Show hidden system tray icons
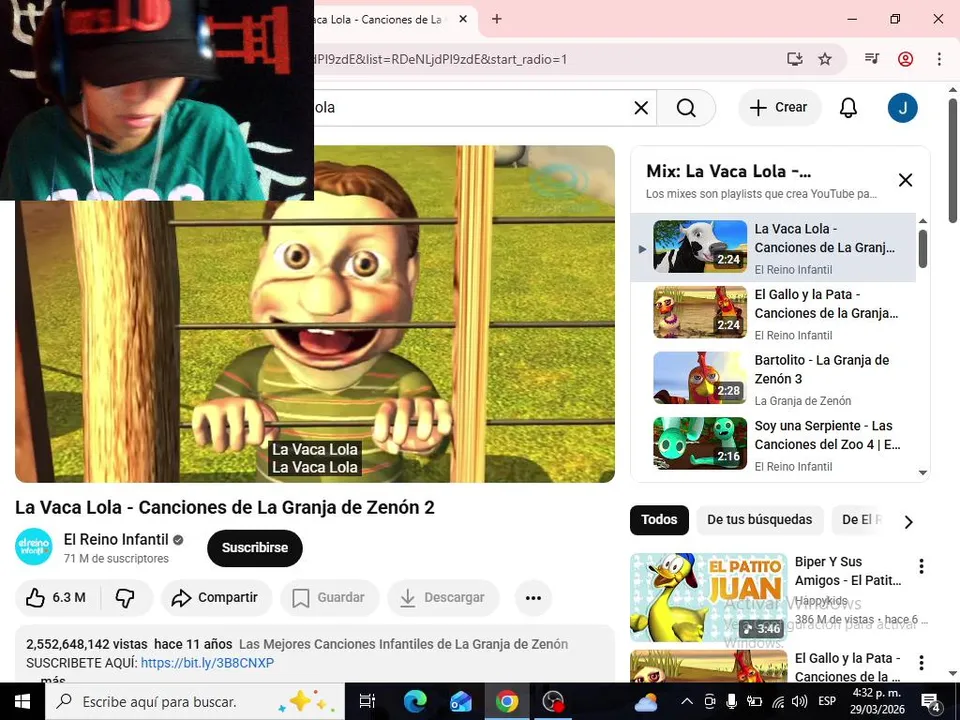This screenshot has width=960, height=720. click(x=687, y=702)
